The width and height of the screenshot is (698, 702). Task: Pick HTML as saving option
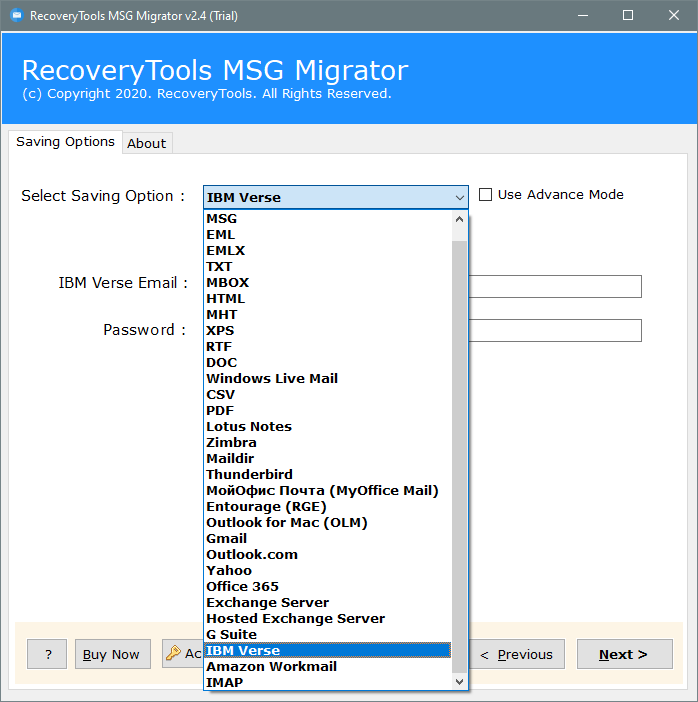(x=328, y=299)
